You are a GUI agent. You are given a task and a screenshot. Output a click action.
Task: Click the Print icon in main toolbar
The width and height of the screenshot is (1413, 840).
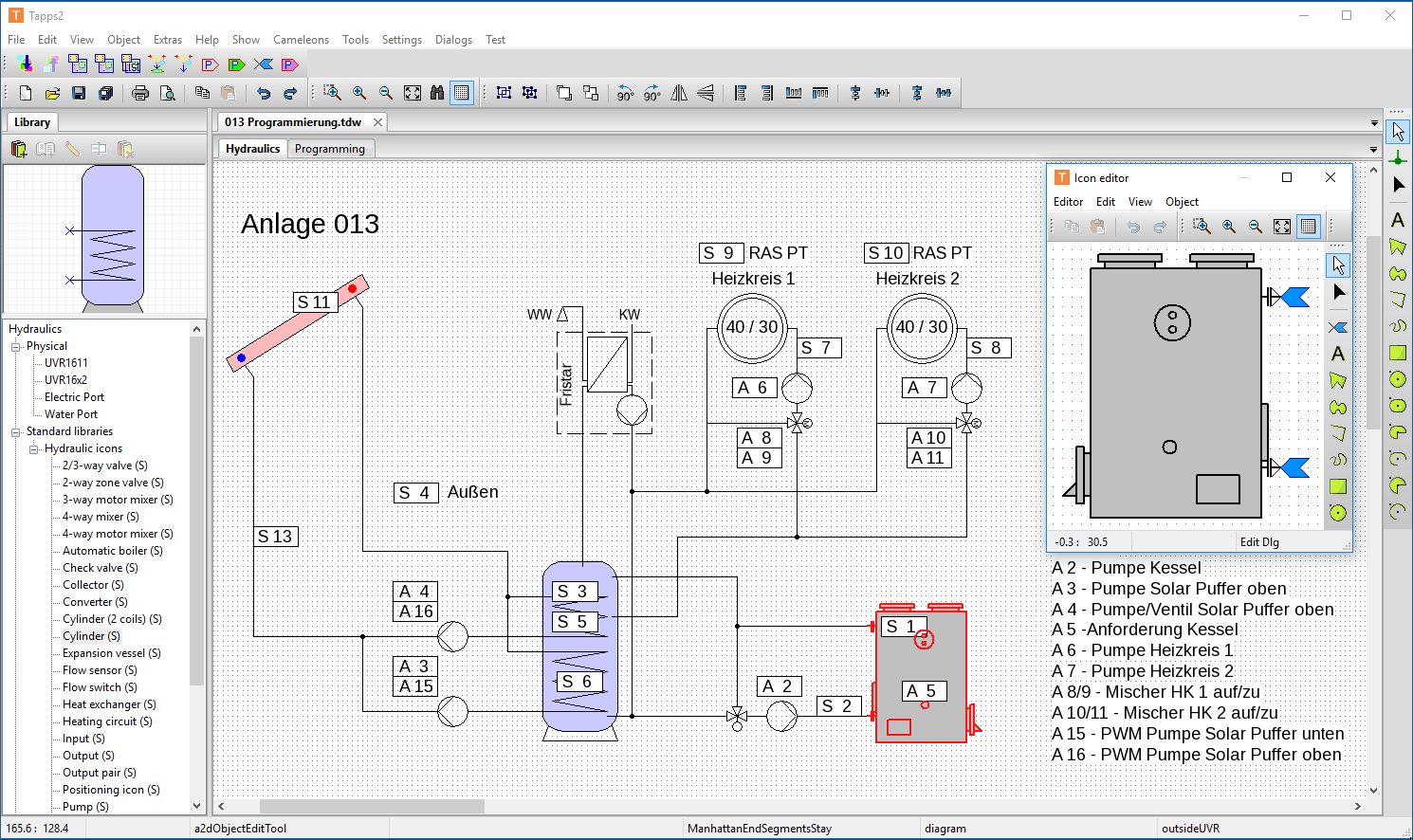[140, 93]
